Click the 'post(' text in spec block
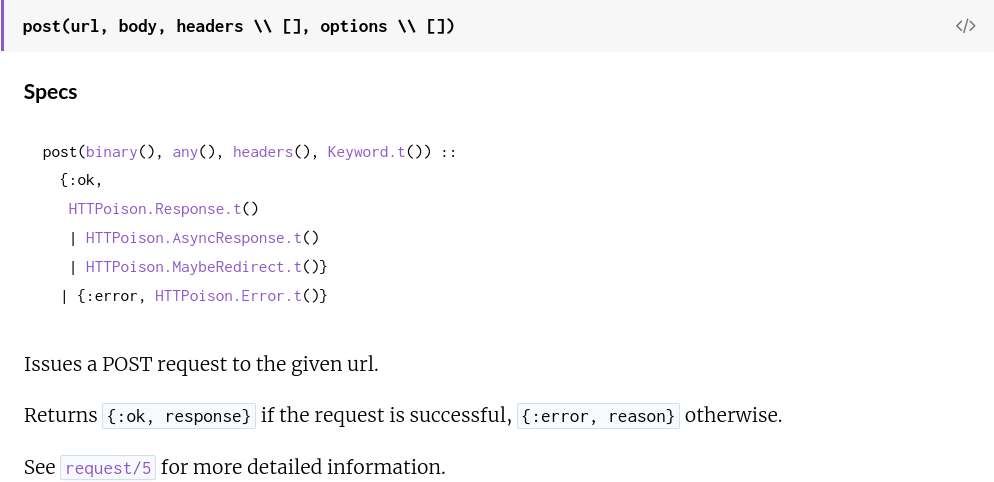The width and height of the screenshot is (994, 482). tap(64, 152)
